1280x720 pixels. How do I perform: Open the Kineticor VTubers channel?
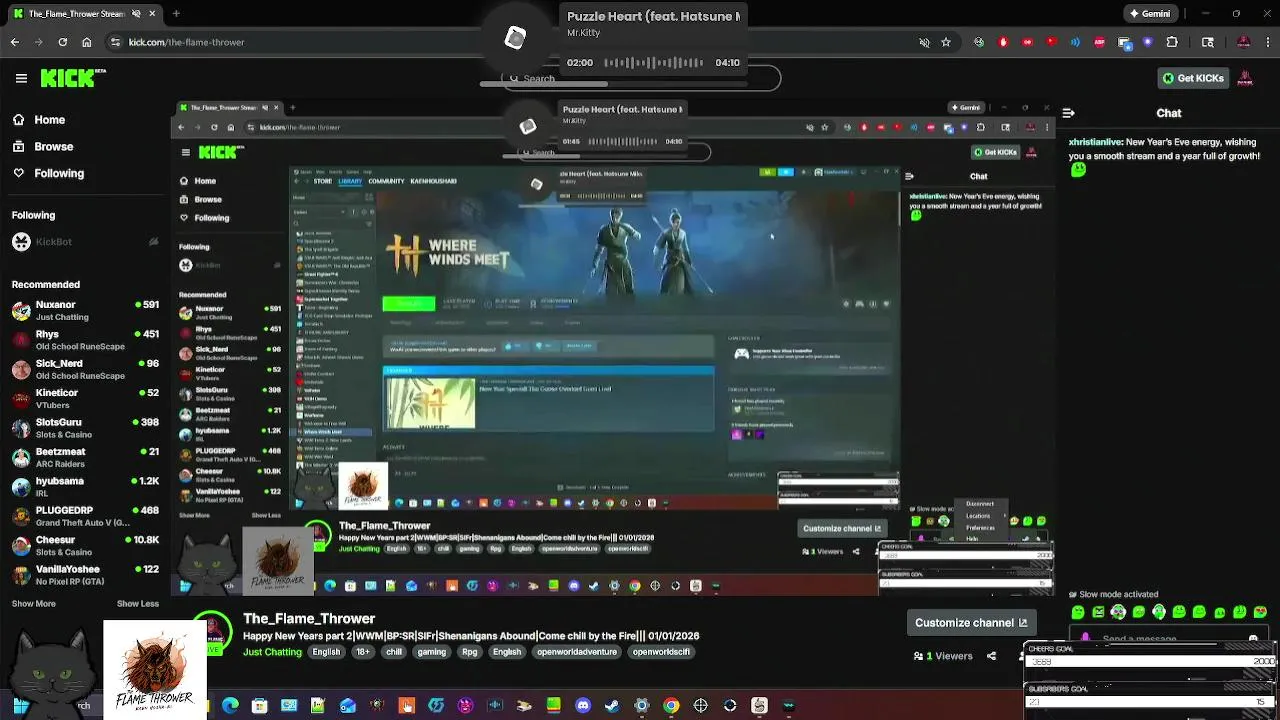tap(85, 398)
